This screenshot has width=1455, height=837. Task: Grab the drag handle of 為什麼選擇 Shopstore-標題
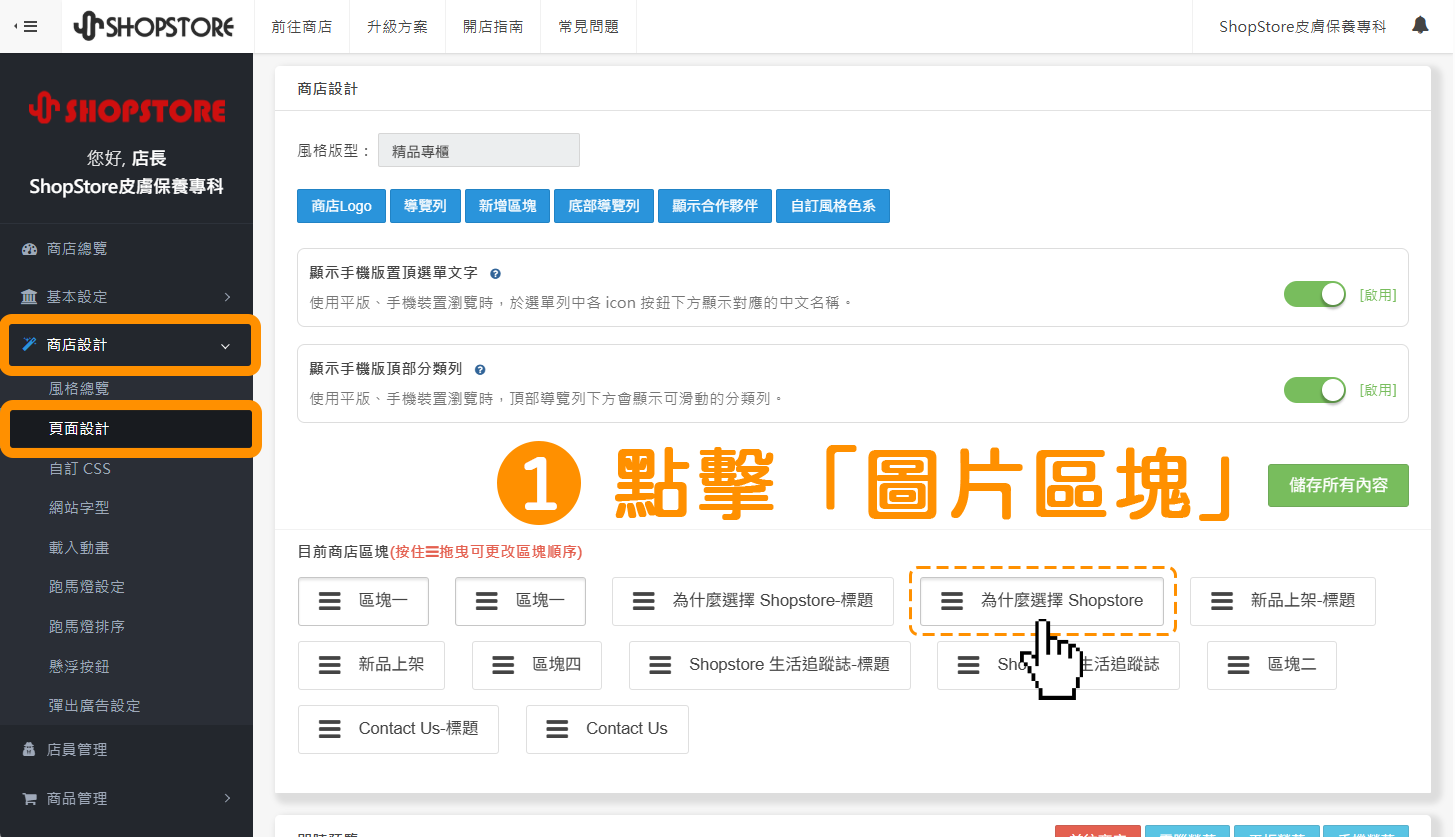[643, 601]
